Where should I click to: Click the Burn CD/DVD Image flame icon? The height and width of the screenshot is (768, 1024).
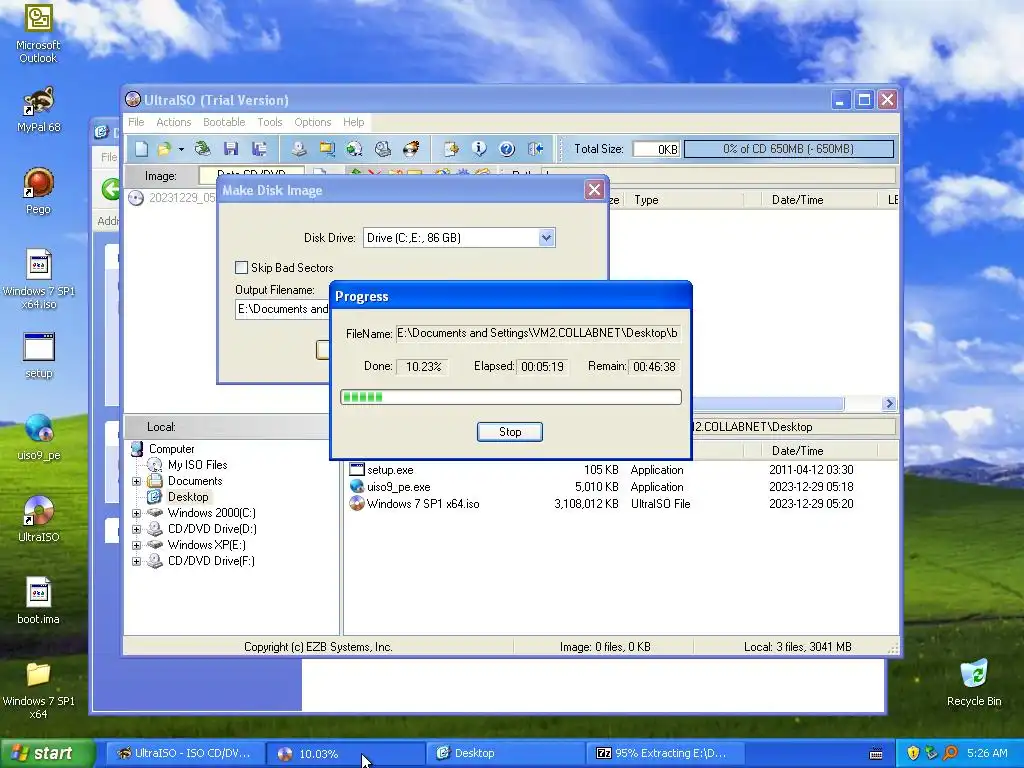click(411, 149)
